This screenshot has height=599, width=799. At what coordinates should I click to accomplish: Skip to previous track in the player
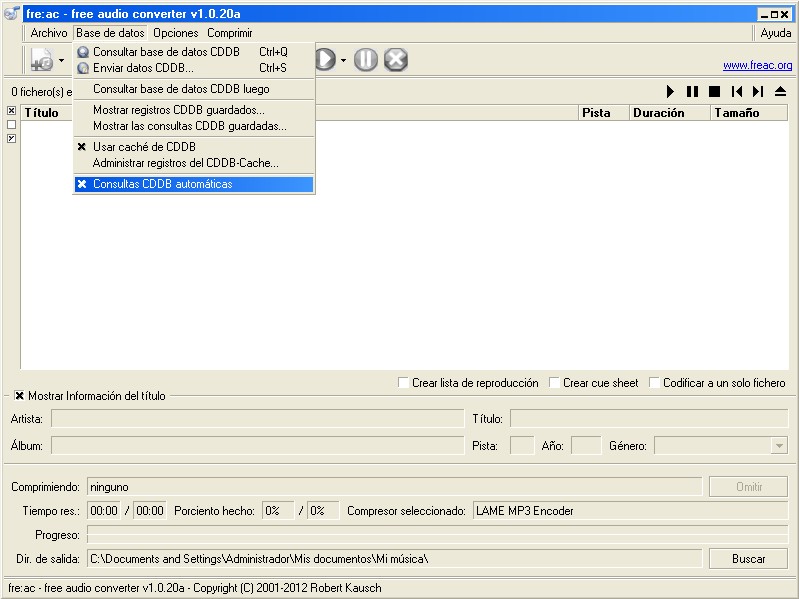(x=736, y=92)
